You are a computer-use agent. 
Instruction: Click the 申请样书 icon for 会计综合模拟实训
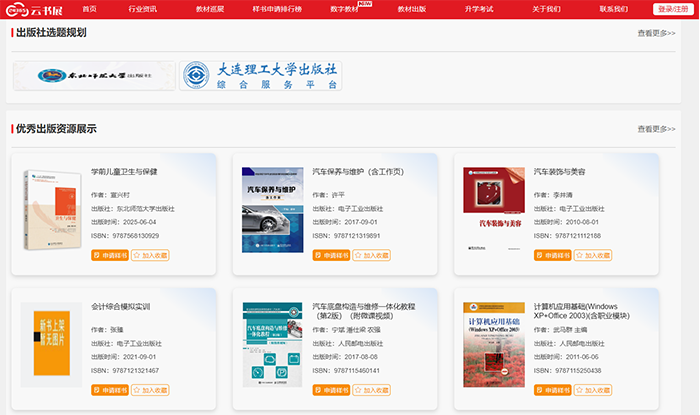(x=96, y=390)
